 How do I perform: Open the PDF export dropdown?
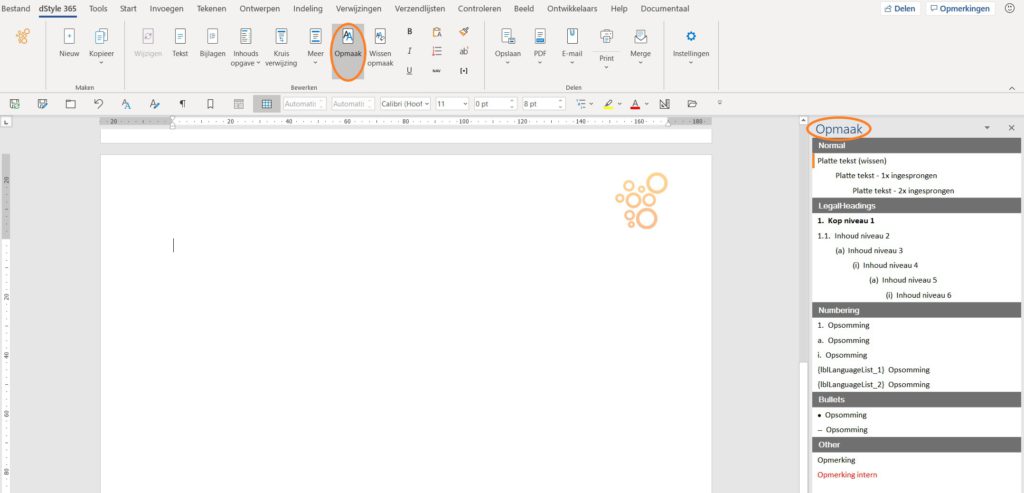tap(540, 46)
